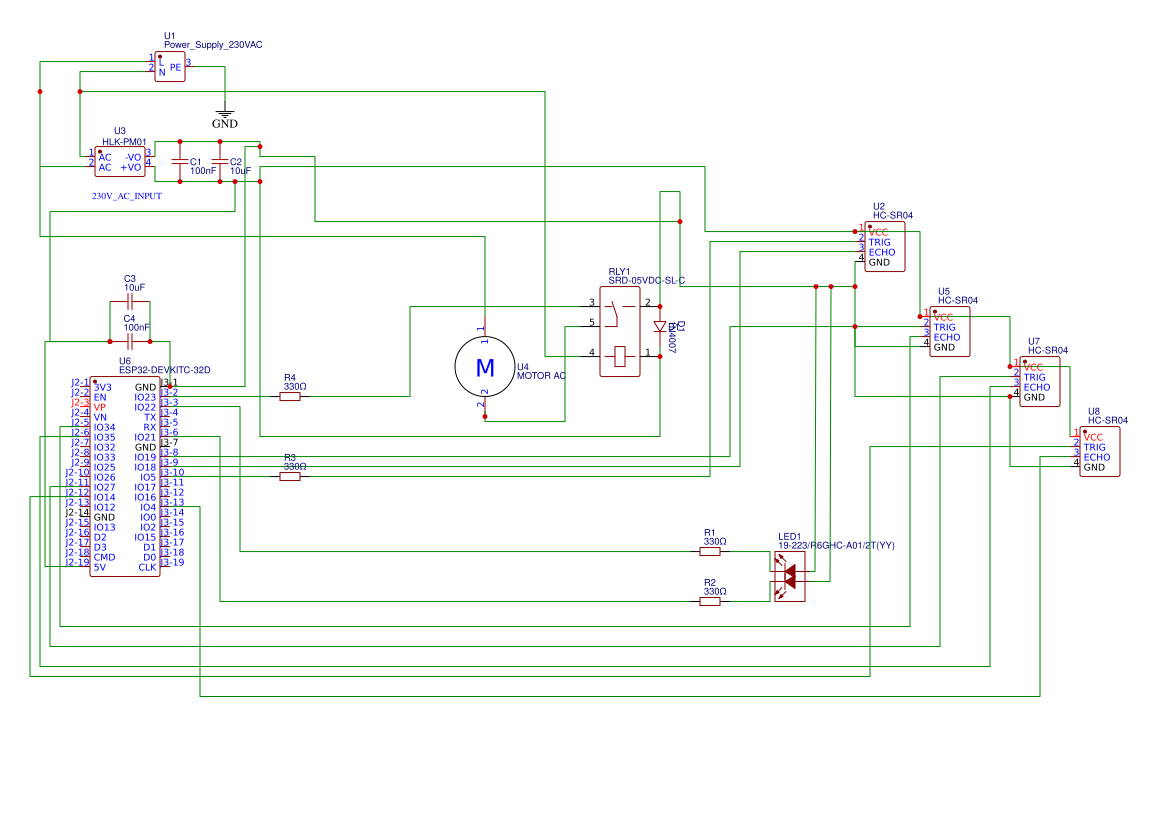1169x827 pixels.
Task: Click the IO5 pin label on ESP32
Action: (148, 477)
